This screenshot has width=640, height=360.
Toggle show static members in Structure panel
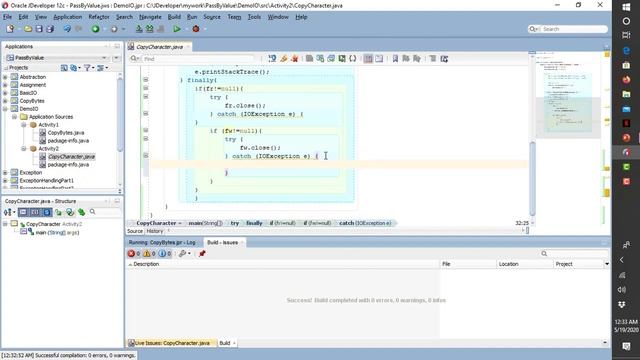click(x=47, y=212)
